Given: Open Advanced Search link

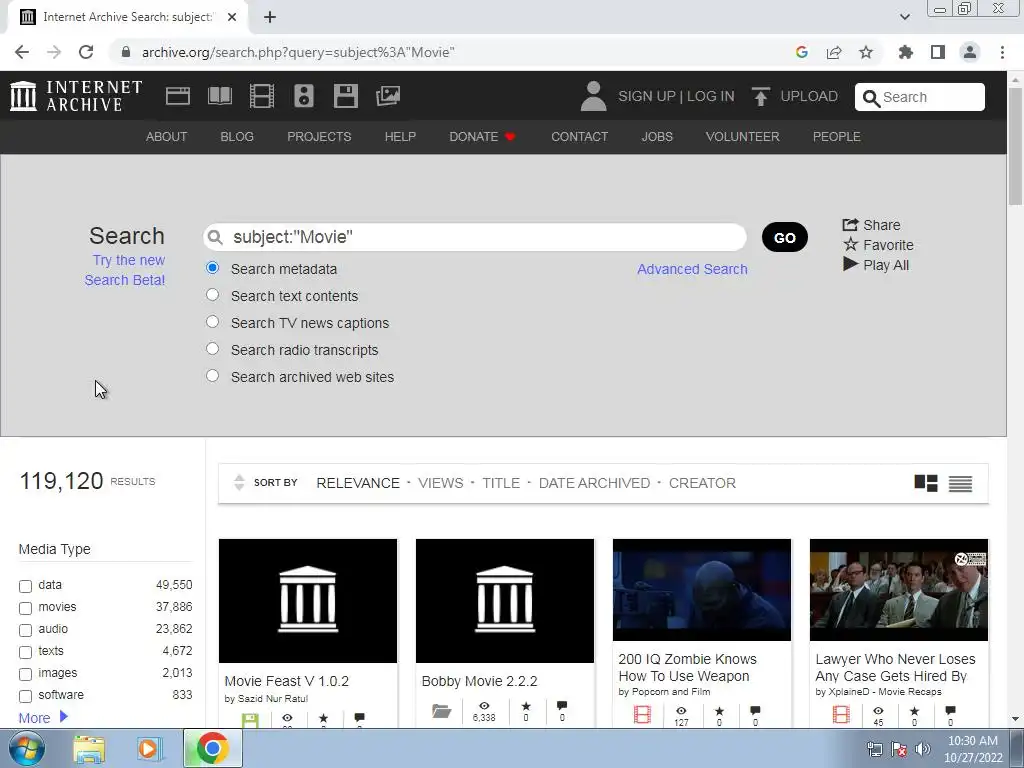Looking at the screenshot, I should [x=692, y=269].
